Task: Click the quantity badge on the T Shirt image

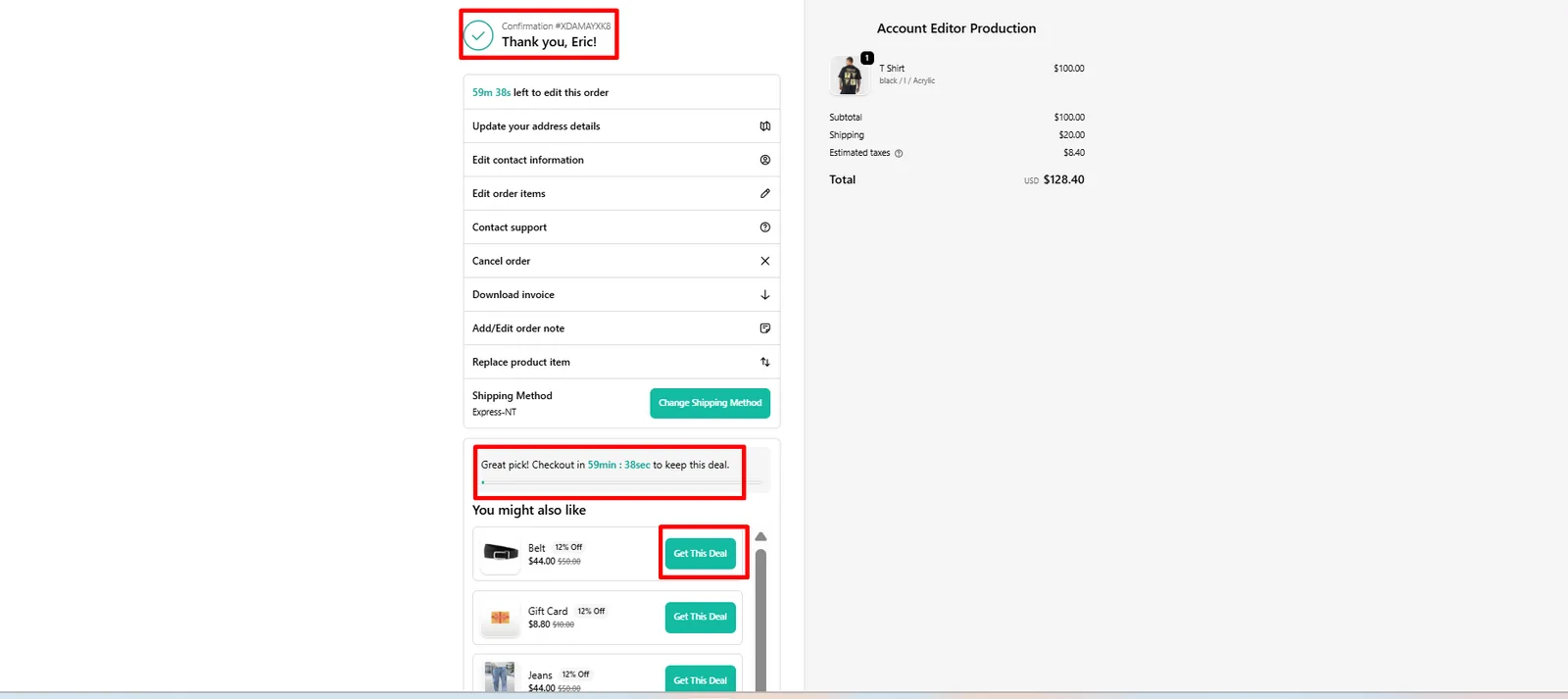Action: [867, 58]
